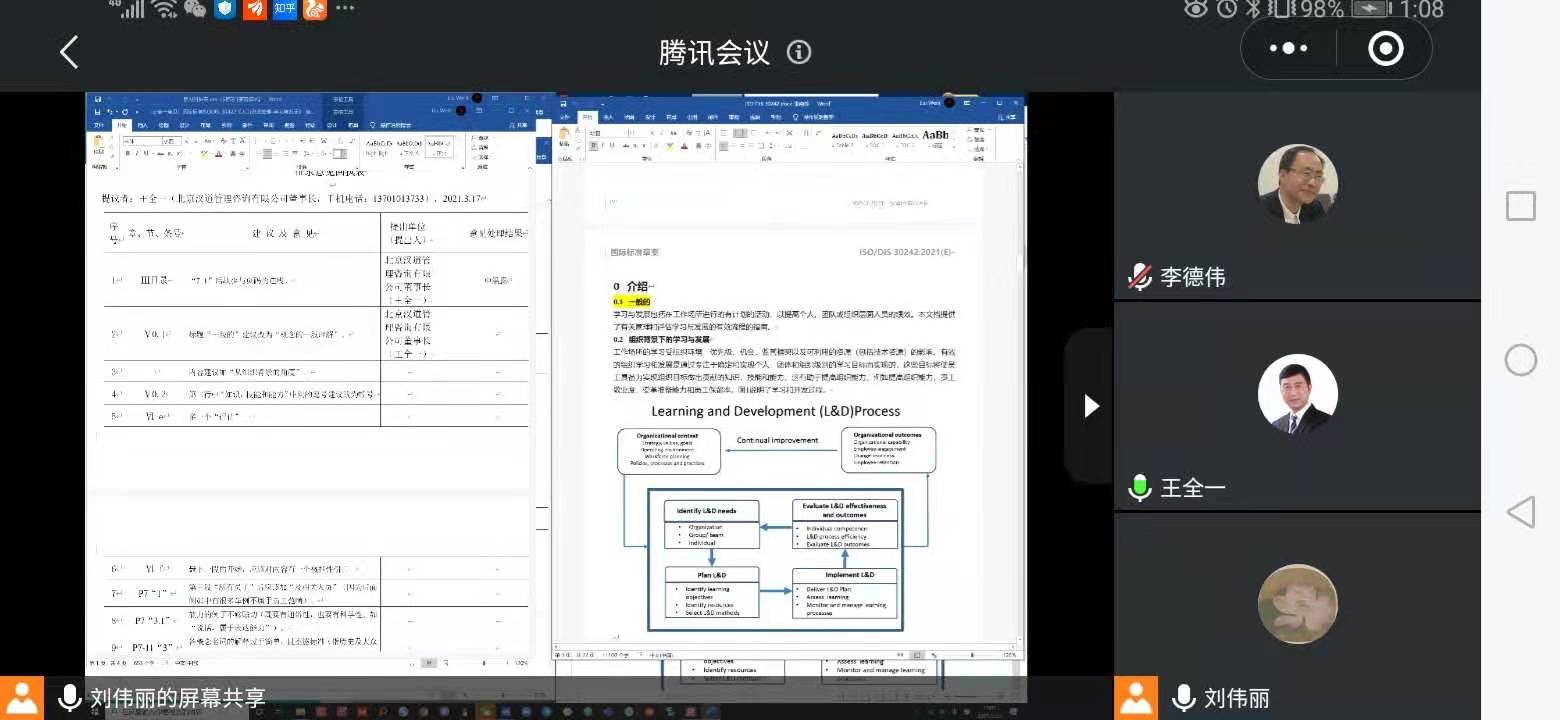Click Learning and Development (L&D)Process title
This screenshot has width=1560, height=720.
[775, 411]
